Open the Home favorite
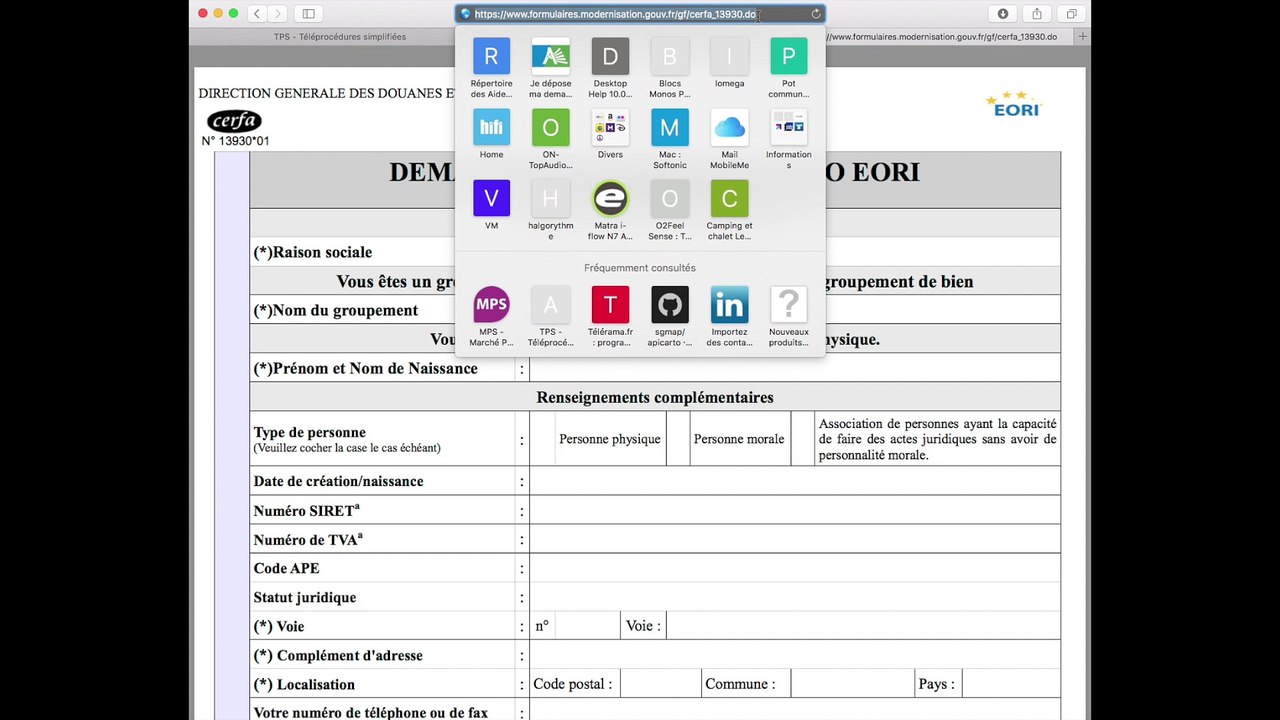 [x=491, y=135]
